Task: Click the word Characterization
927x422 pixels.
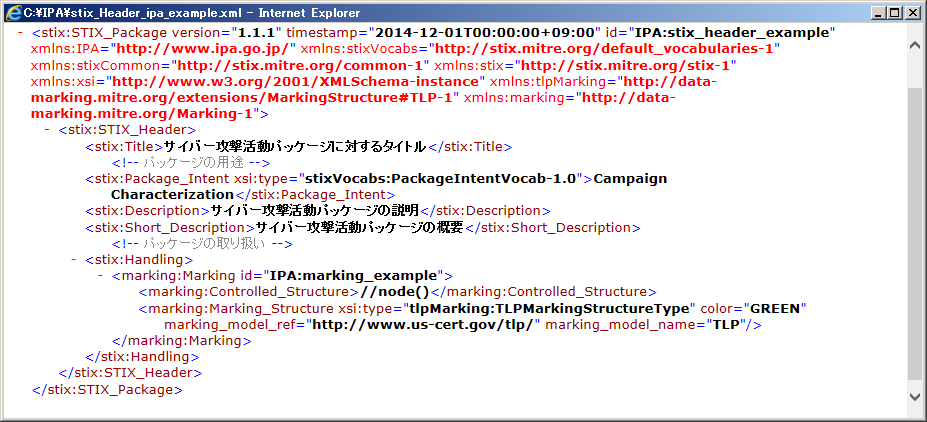Action: (173, 194)
